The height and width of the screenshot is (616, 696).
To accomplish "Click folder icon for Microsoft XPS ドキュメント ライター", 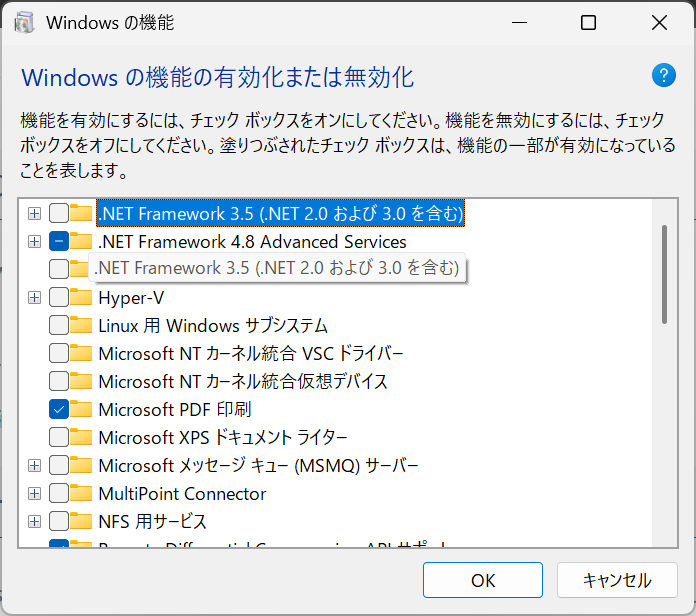I will tap(81, 438).
